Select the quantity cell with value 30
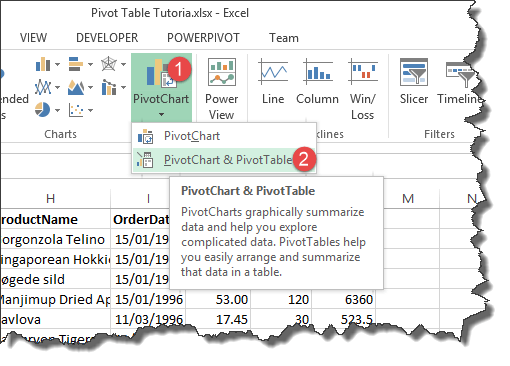510x366 pixels. tap(281, 319)
